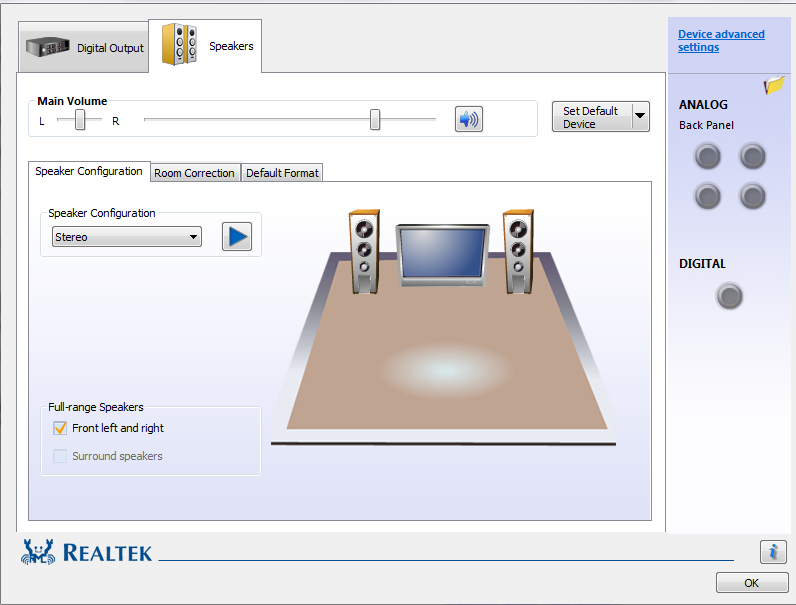This screenshot has width=796, height=605.
Task: Click the right speaker in the room
Action: 518,251
